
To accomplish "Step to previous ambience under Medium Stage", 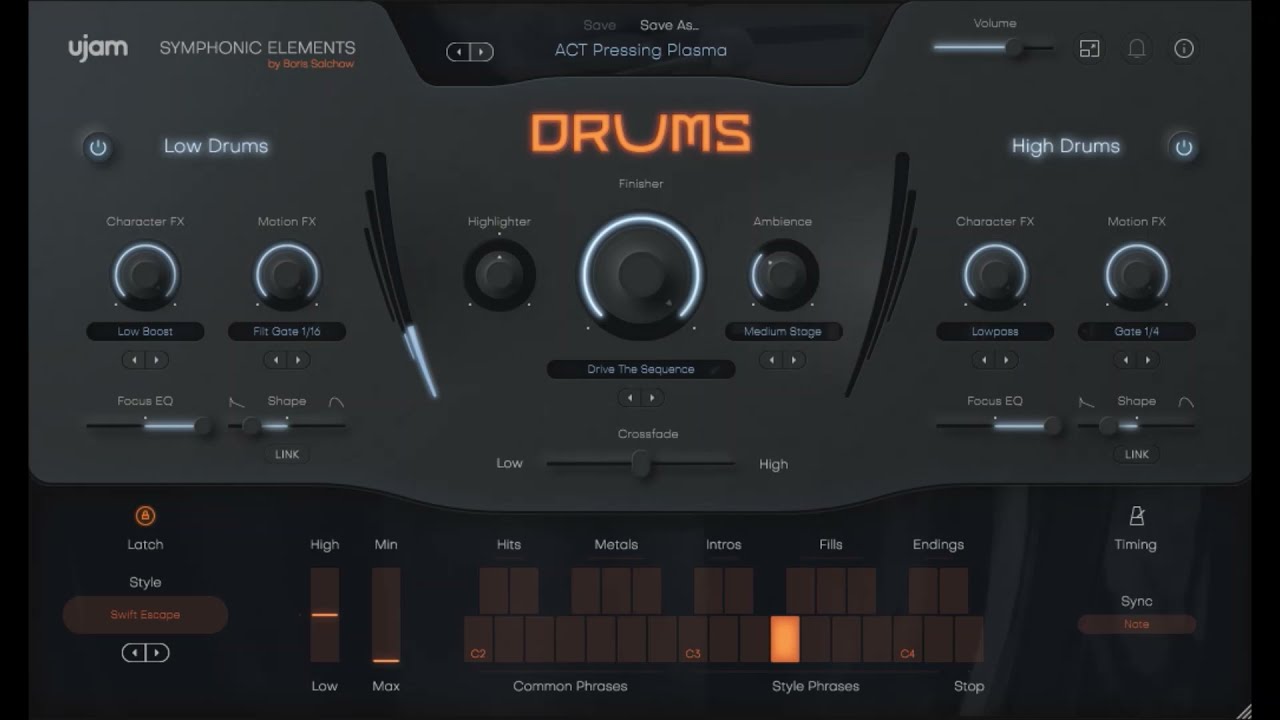I will (771, 360).
